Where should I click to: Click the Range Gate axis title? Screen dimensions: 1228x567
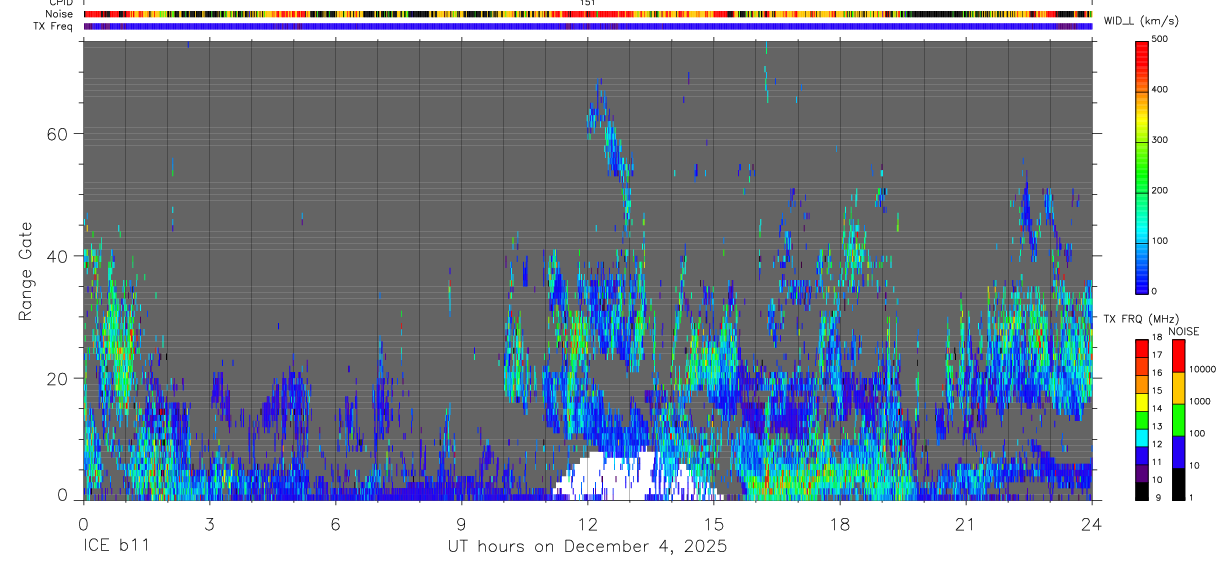pos(26,271)
